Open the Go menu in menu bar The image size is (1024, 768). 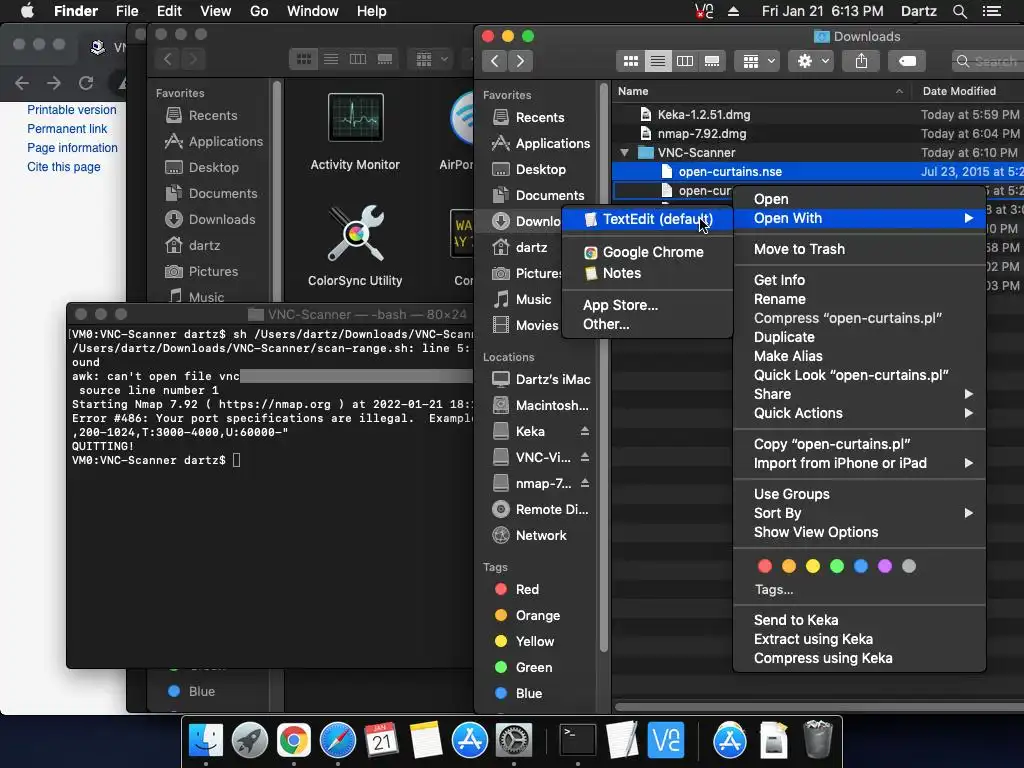(259, 11)
